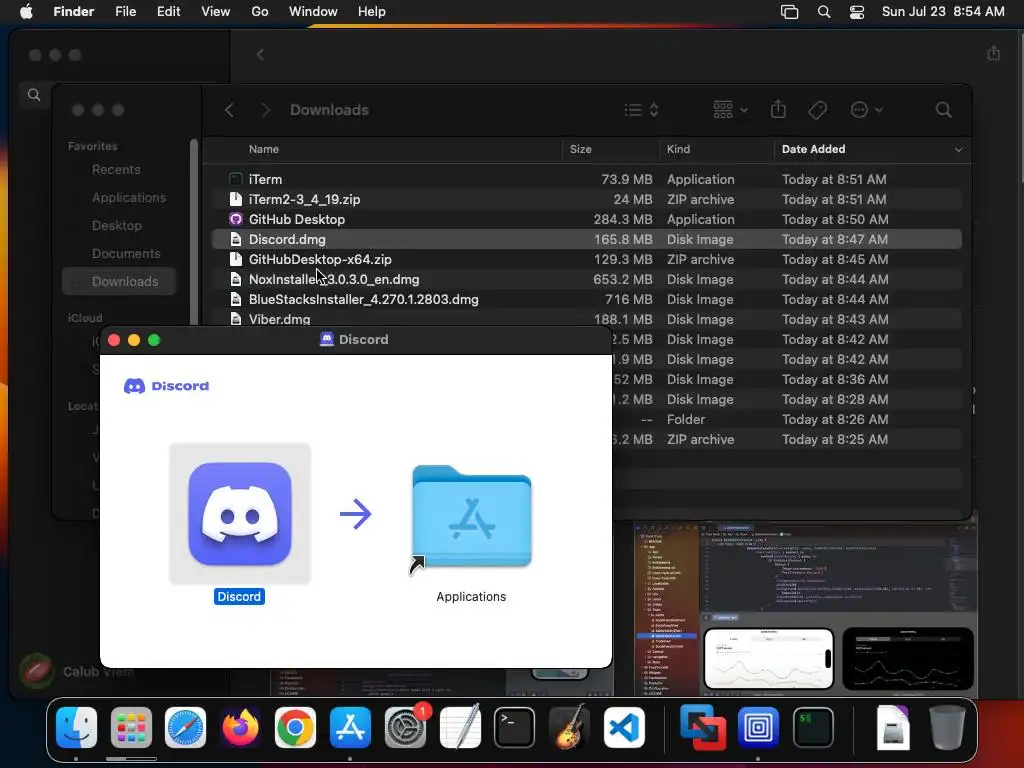Launch Safari from the Dock
Image resolution: width=1024 pixels, height=768 pixels.
(x=185, y=728)
